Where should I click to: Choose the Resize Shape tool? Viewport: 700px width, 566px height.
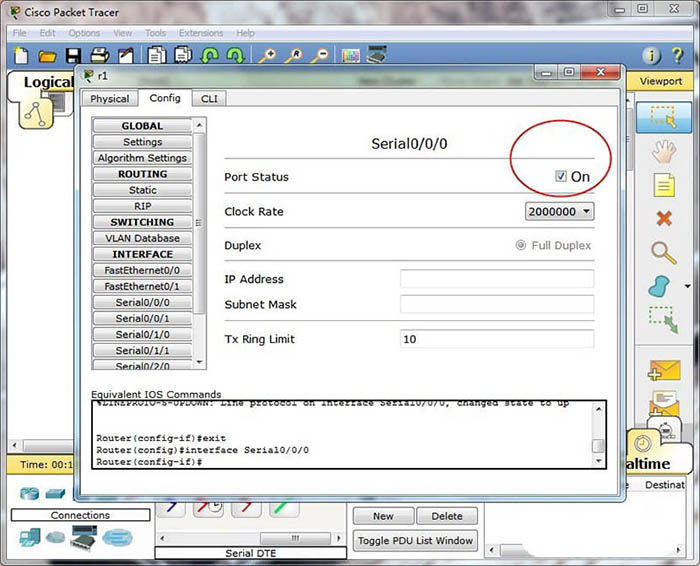[x=664, y=320]
